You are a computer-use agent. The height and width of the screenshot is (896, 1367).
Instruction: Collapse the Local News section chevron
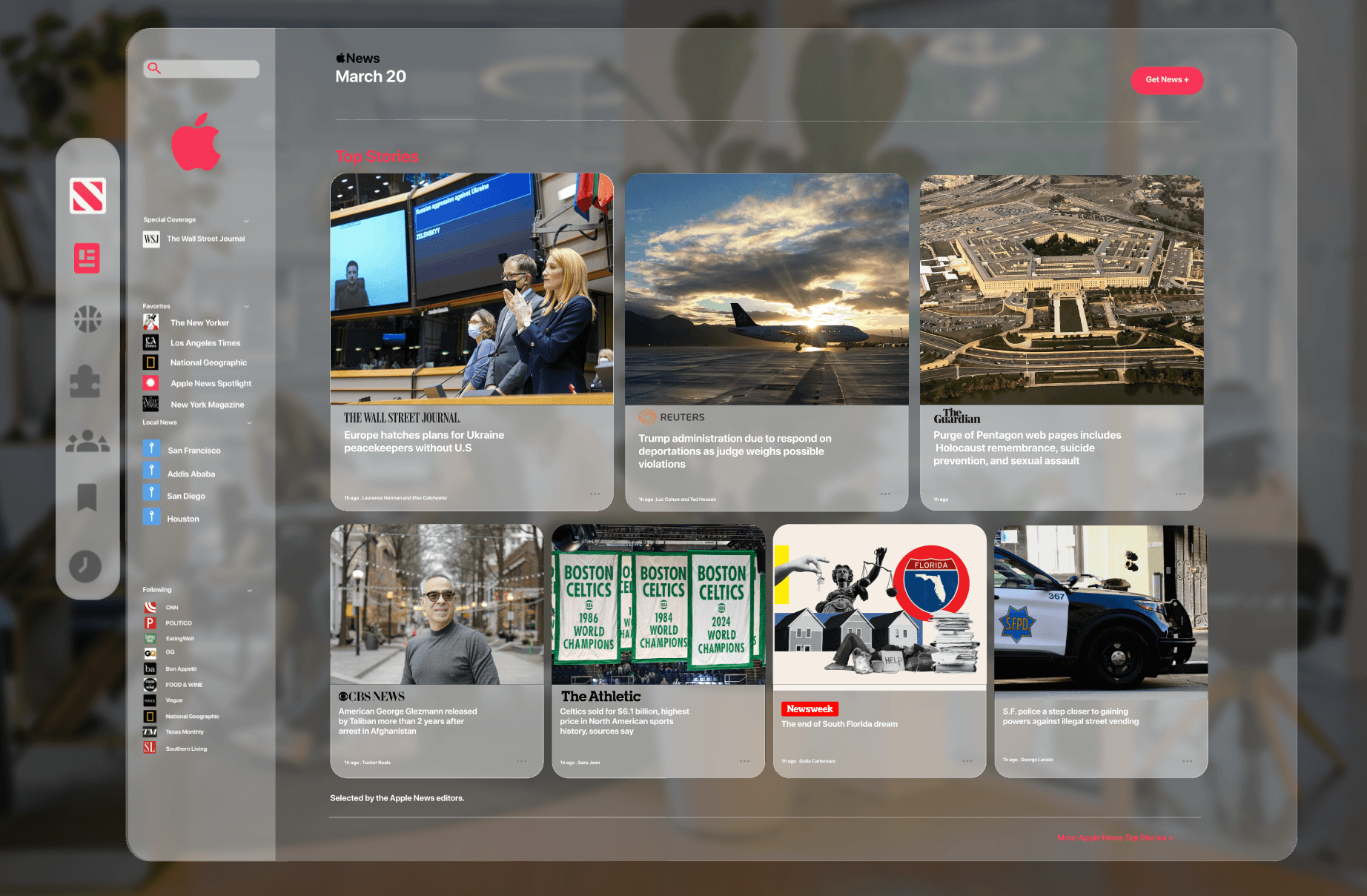[250, 422]
